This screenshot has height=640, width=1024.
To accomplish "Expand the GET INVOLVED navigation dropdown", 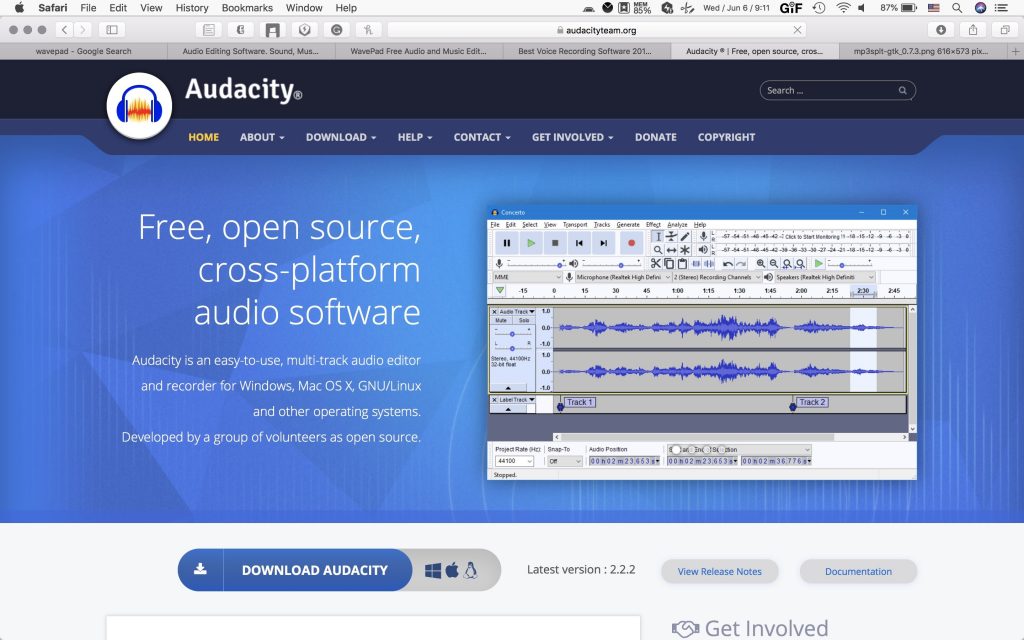I will 573,137.
